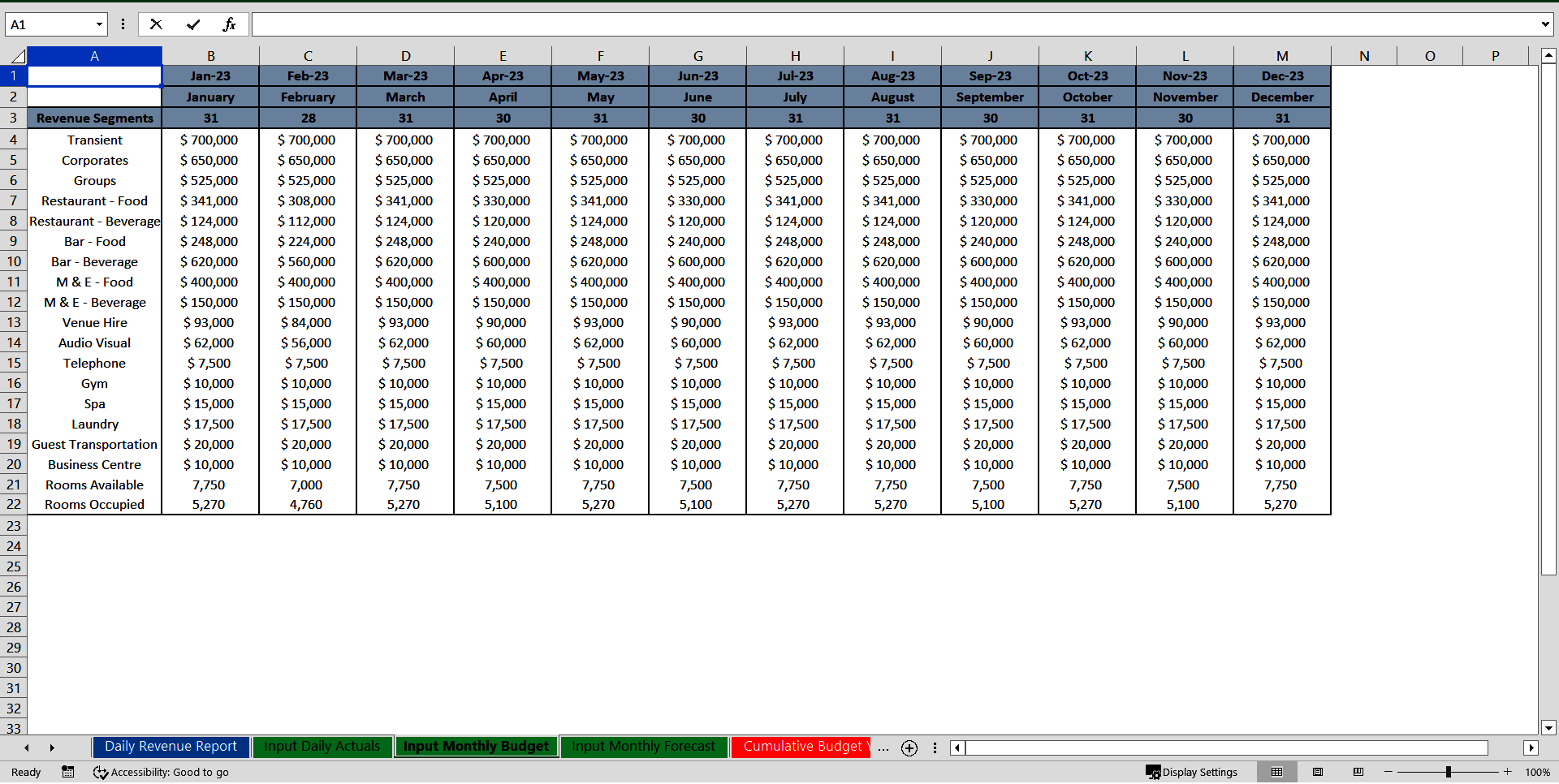The width and height of the screenshot is (1559, 784).
Task: Select the Restaurant - Food row label
Action: 94,200
